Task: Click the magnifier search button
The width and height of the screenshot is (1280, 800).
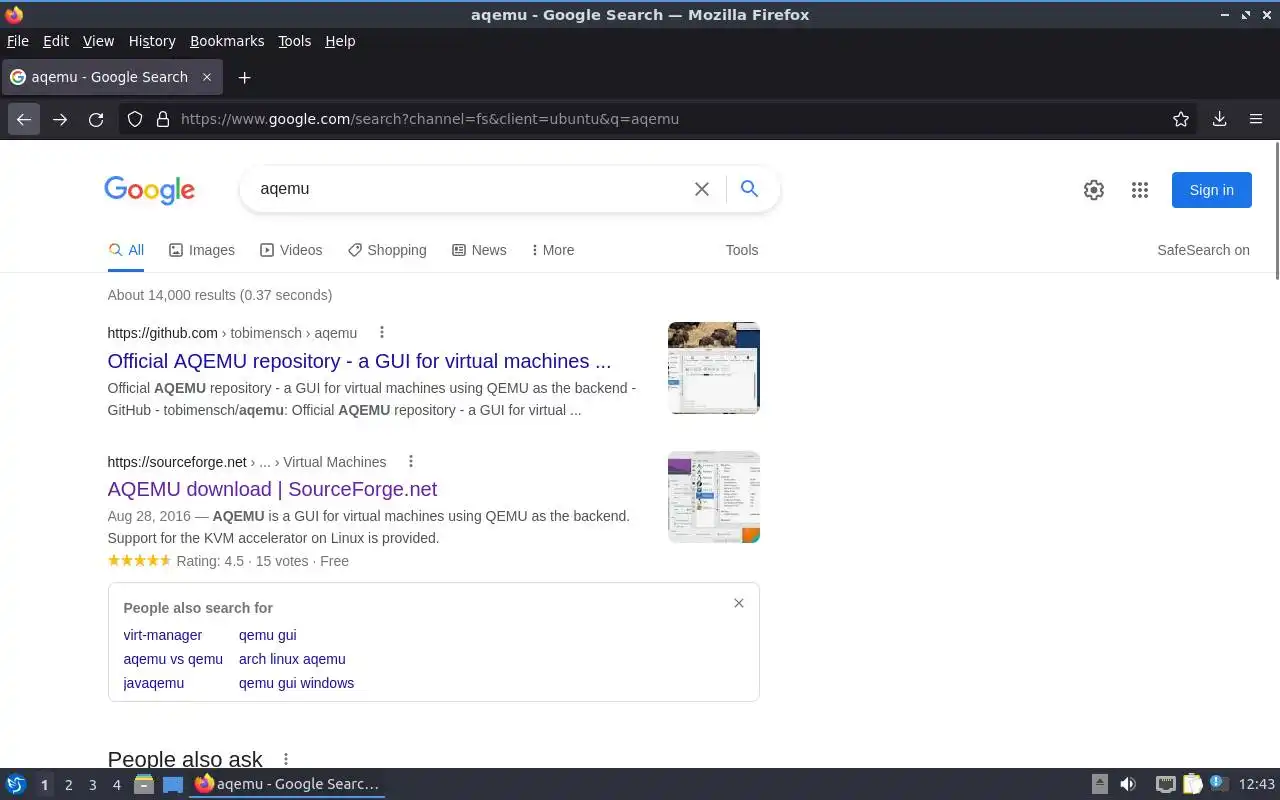Action: pos(749,189)
